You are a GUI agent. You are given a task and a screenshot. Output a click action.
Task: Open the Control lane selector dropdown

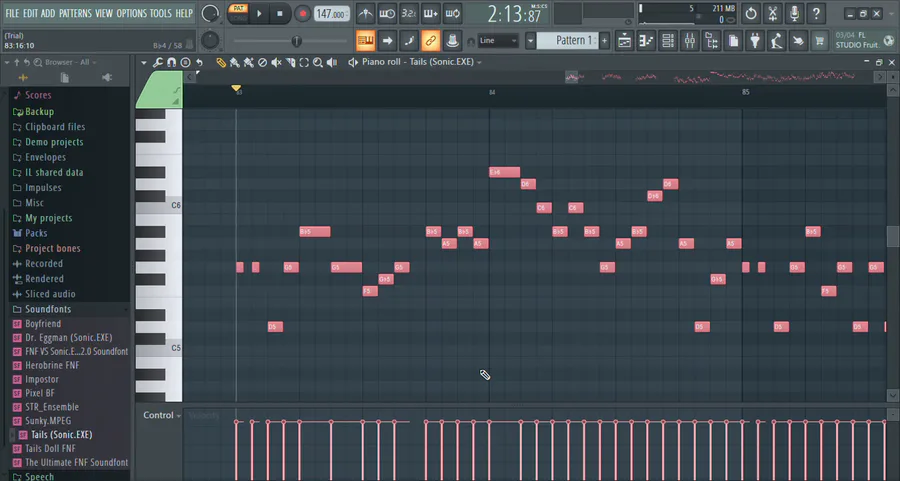pos(162,415)
